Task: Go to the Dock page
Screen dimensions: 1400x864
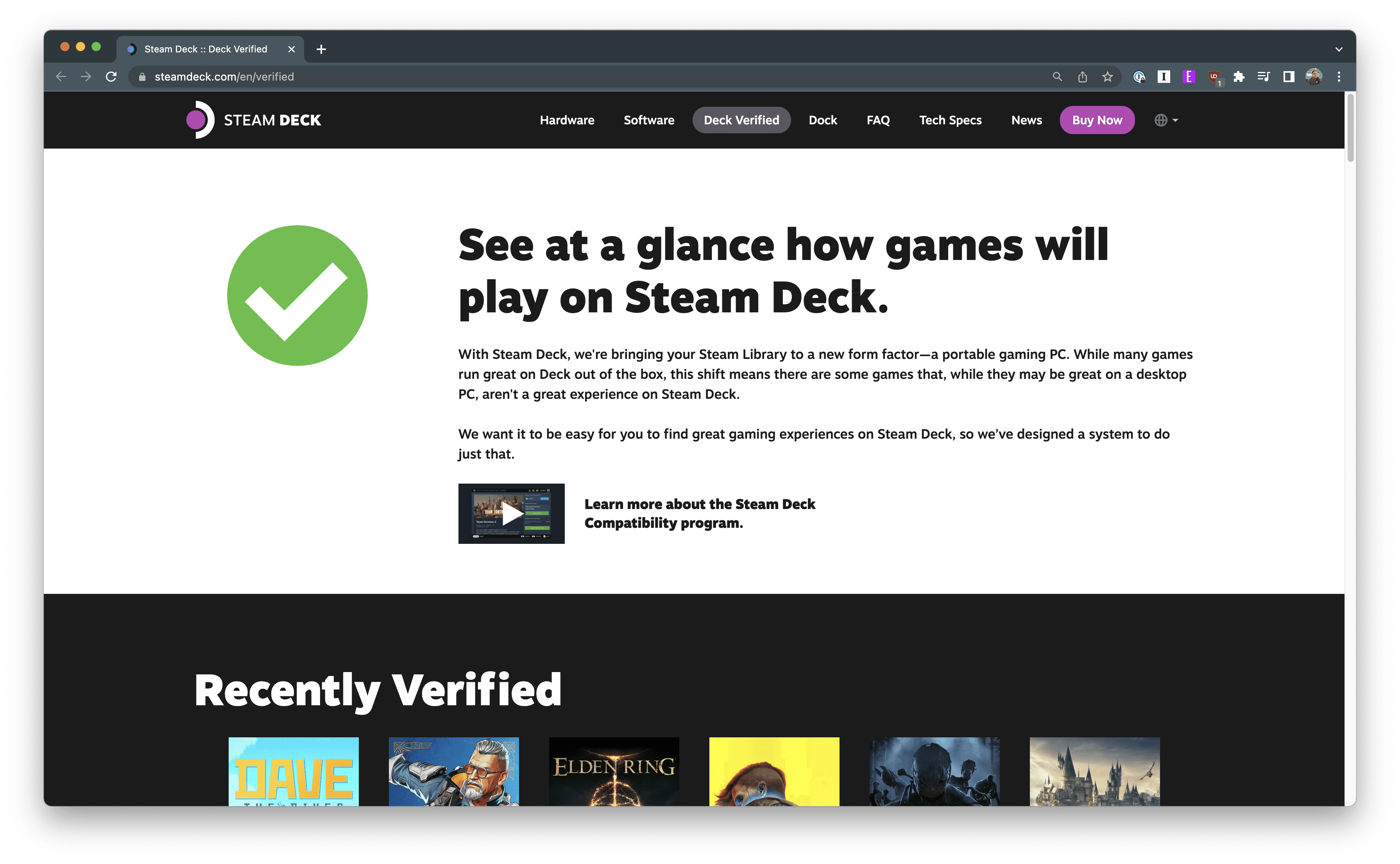Action: click(x=822, y=120)
